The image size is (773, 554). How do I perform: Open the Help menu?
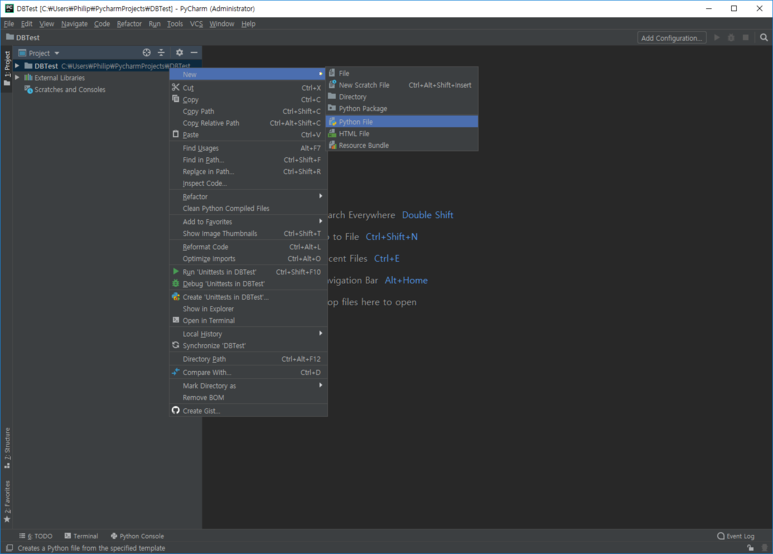[248, 24]
